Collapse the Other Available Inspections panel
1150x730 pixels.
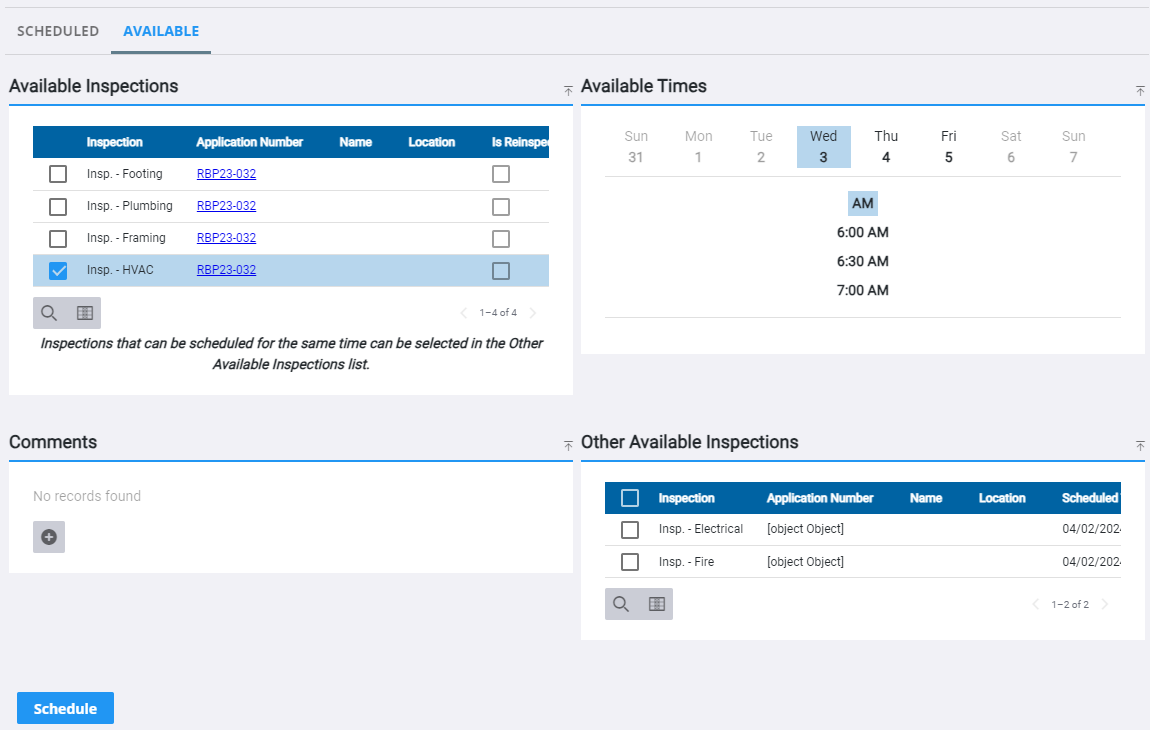[1139, 446]
